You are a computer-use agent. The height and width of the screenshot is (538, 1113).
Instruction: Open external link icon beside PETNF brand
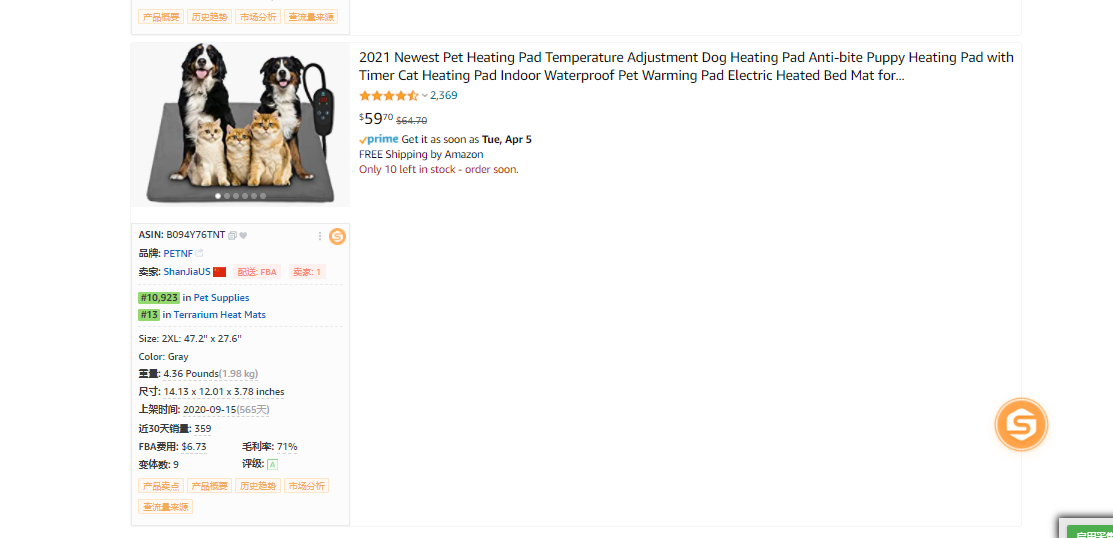[x=199, y=253]
